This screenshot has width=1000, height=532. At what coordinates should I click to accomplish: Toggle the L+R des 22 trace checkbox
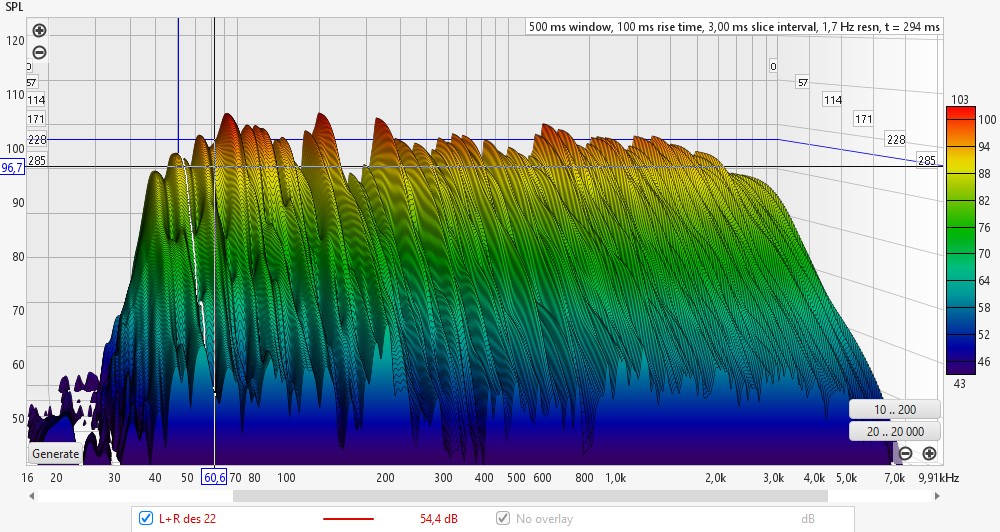pyautogui.click(x=145, y=518)
